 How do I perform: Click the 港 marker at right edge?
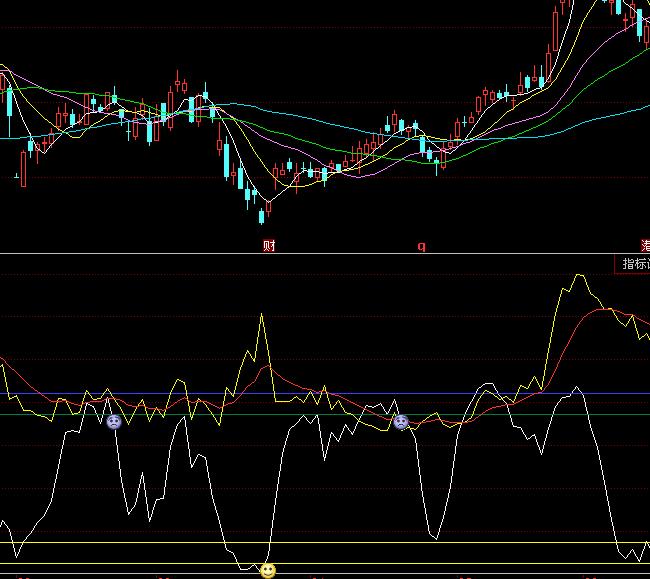[x=645, y=245]
